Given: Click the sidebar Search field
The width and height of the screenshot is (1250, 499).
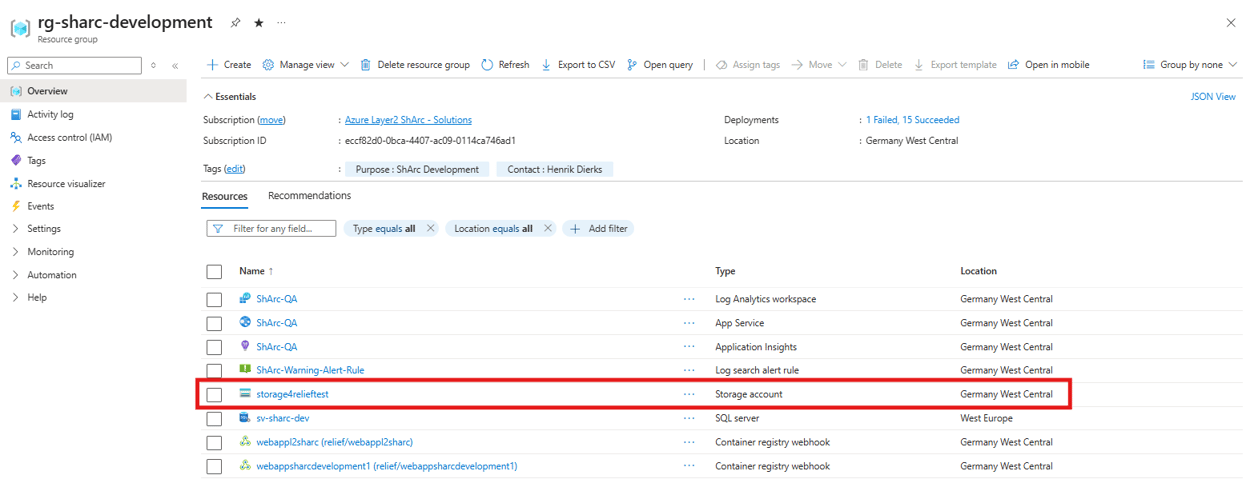Looking at the screenshot, I should point(74,65).
